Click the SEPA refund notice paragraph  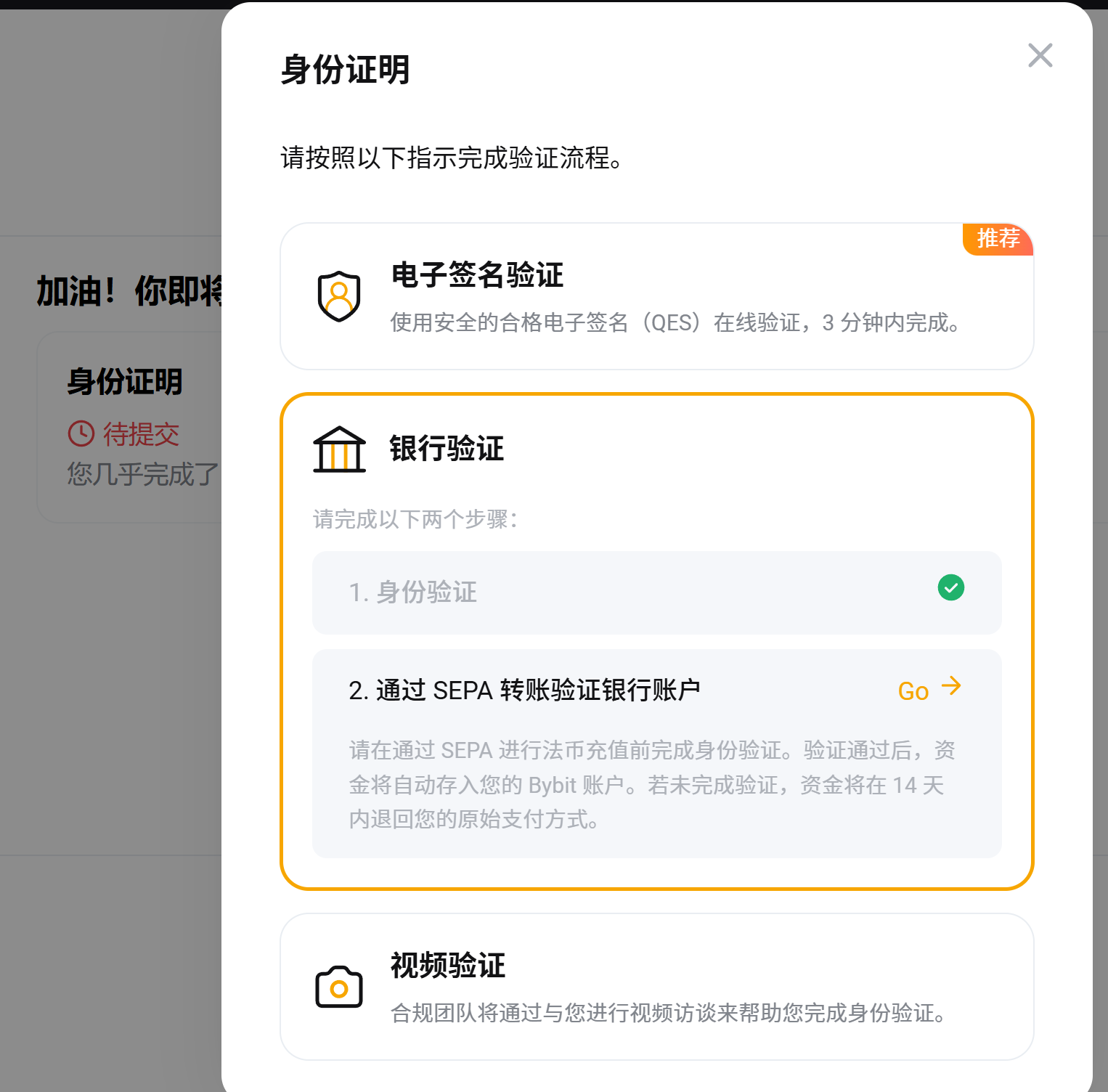(652, 785)
